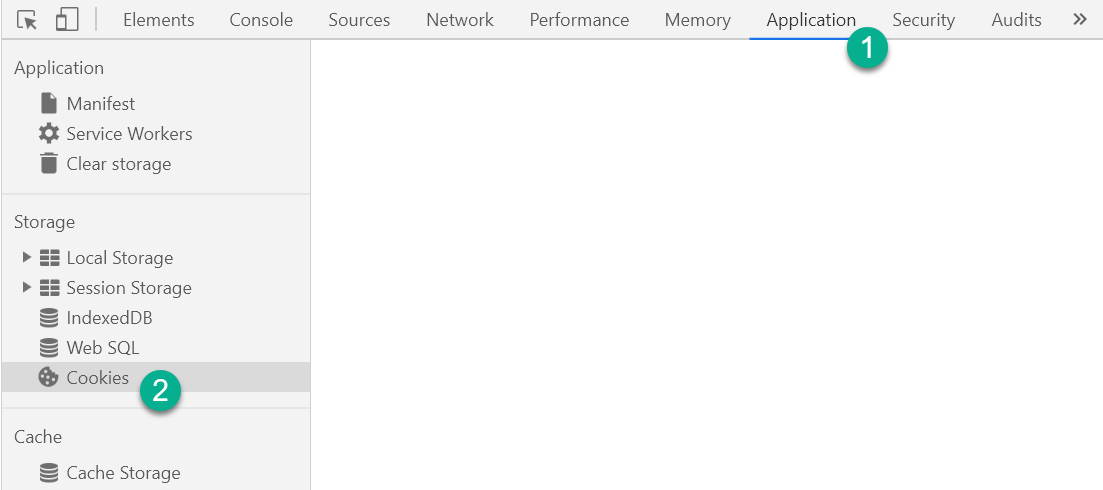This screenshot has width=1103, height=490.
Task: Show more DevTools tabs via chevron
Action: click(1080, 20)
